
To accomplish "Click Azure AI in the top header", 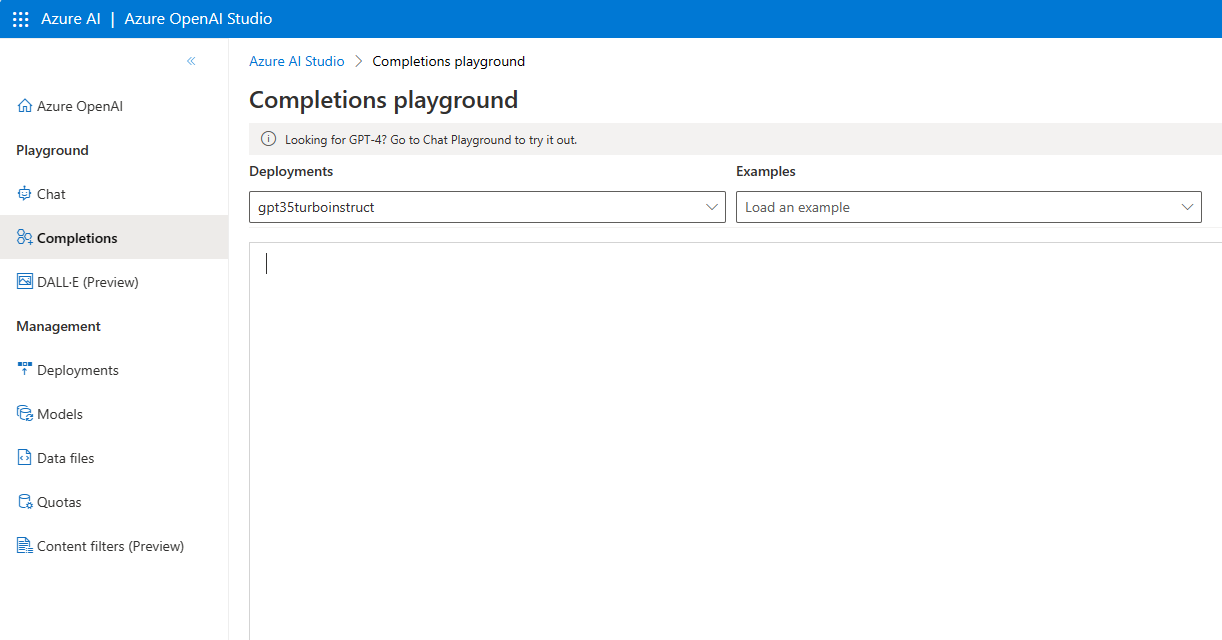I will [x=71, y=19].
